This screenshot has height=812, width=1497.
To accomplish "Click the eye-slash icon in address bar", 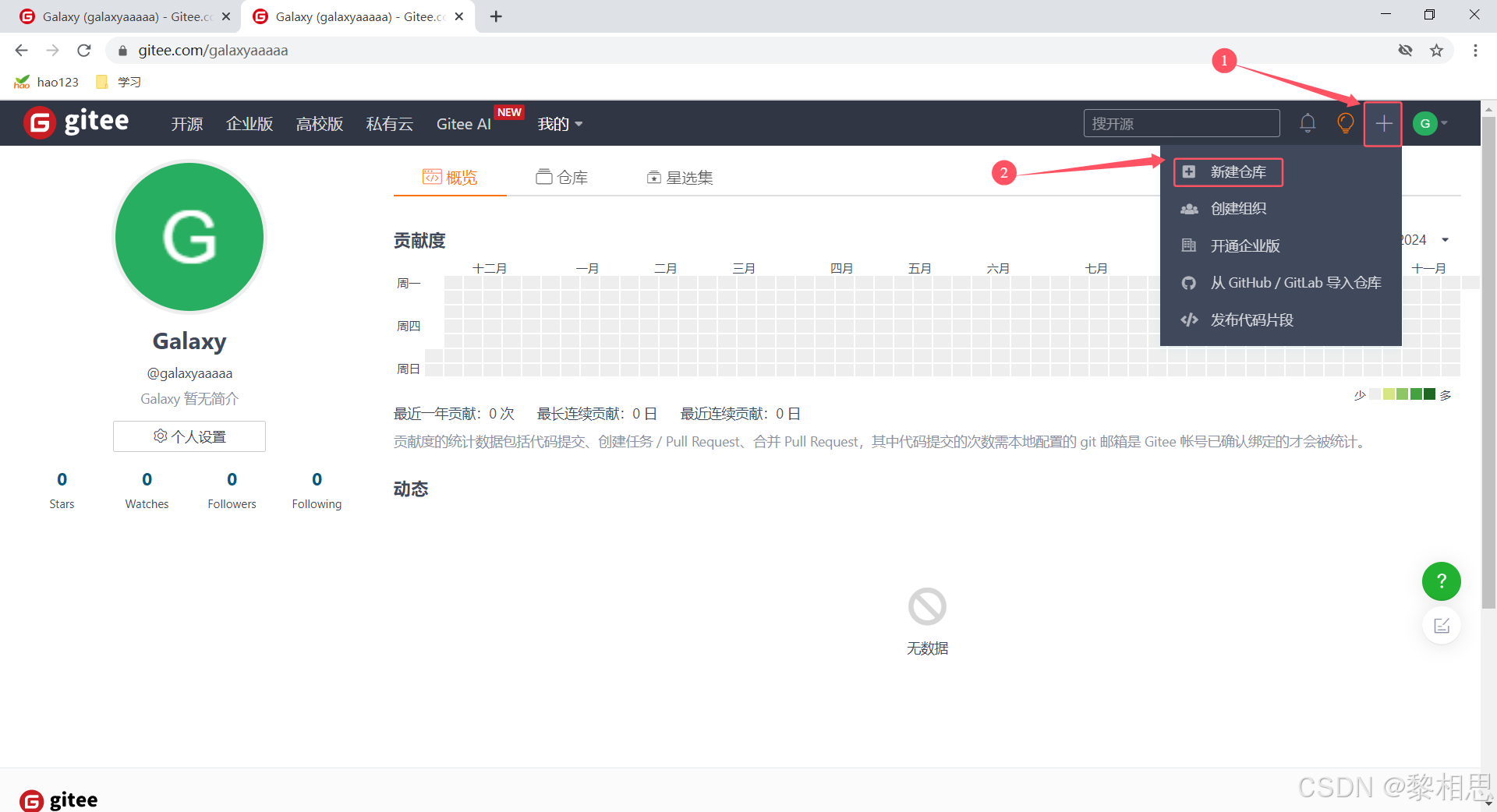I will click(1405, 51).
